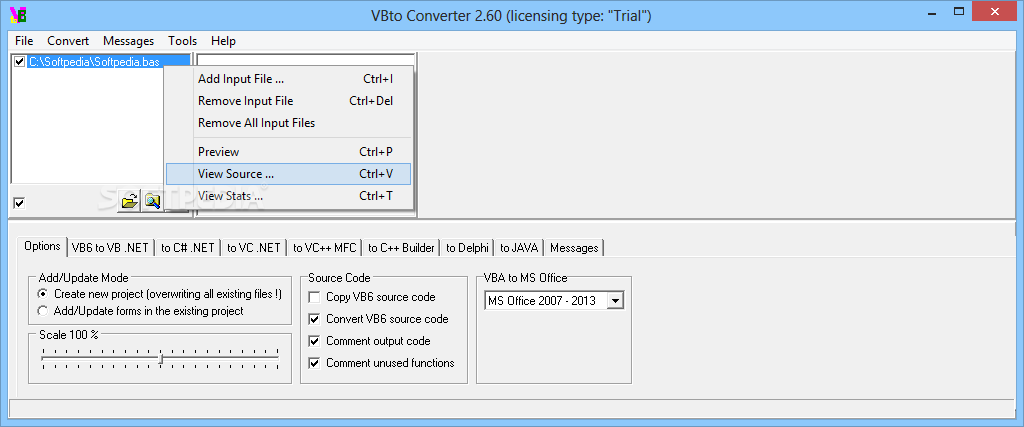The height and width of the screenshot is (427, 1024).
Task: Open the Tools menu
Action: tap(182, 40)
